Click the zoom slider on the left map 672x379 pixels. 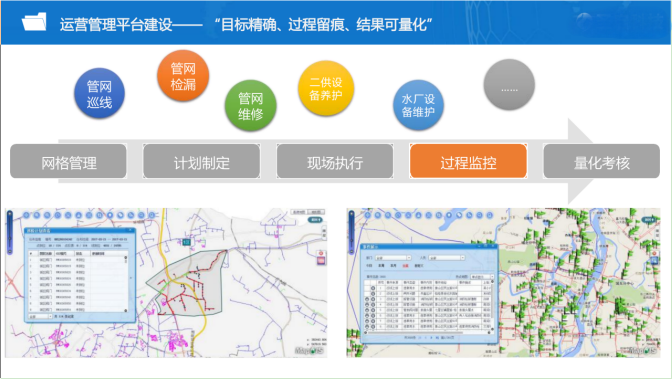point(9,232)
